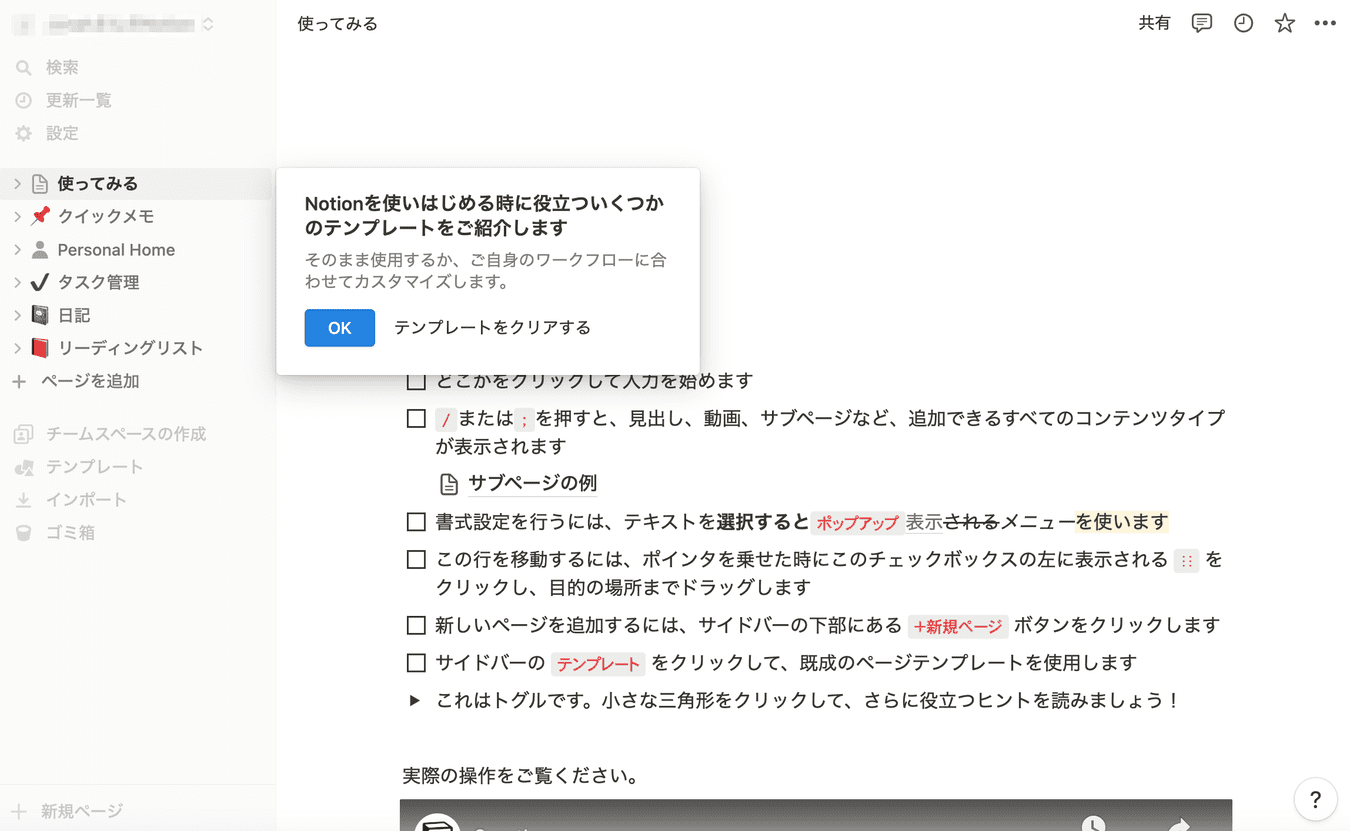Viewport: 1350px width, 831px height.
Task: Open 更新一覧 updates list
Action: [78, 101]
